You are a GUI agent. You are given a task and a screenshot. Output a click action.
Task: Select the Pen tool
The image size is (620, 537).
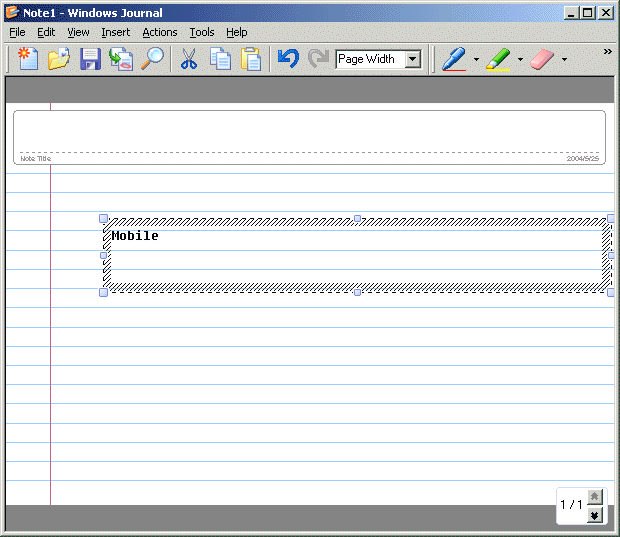[454, 59]
